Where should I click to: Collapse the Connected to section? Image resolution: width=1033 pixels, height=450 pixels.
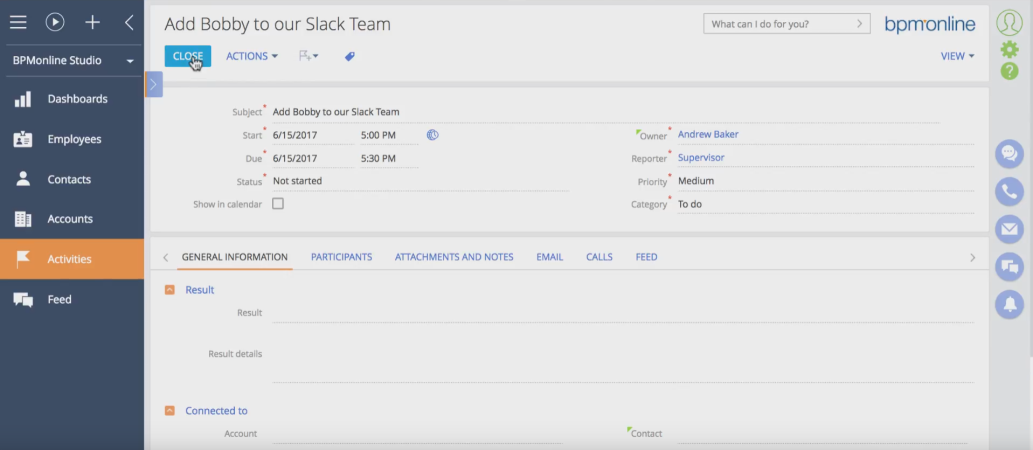coord(169,410)
